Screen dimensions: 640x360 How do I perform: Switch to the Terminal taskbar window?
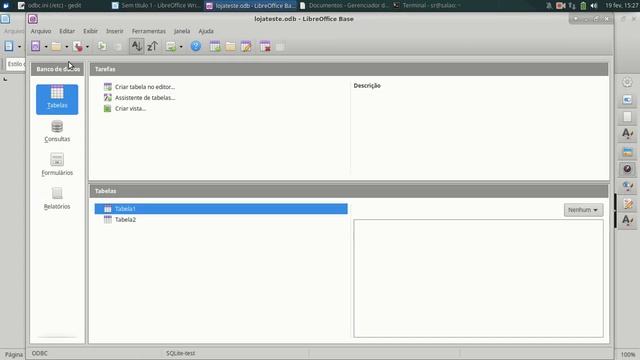427,5
